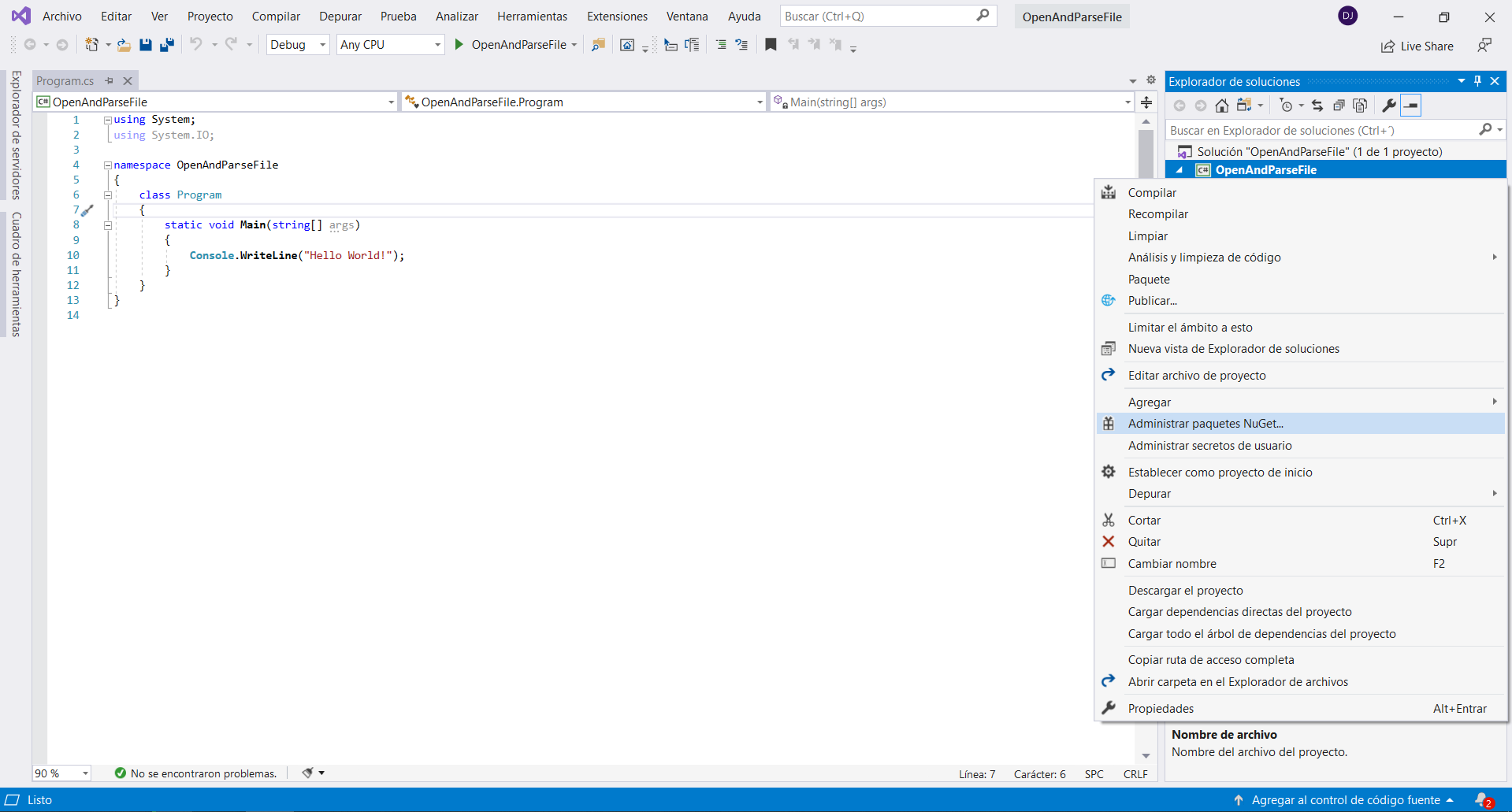Click the Save All toolbar icon
The height and width of the screenshot is (812, 1512).
[167, 45]
